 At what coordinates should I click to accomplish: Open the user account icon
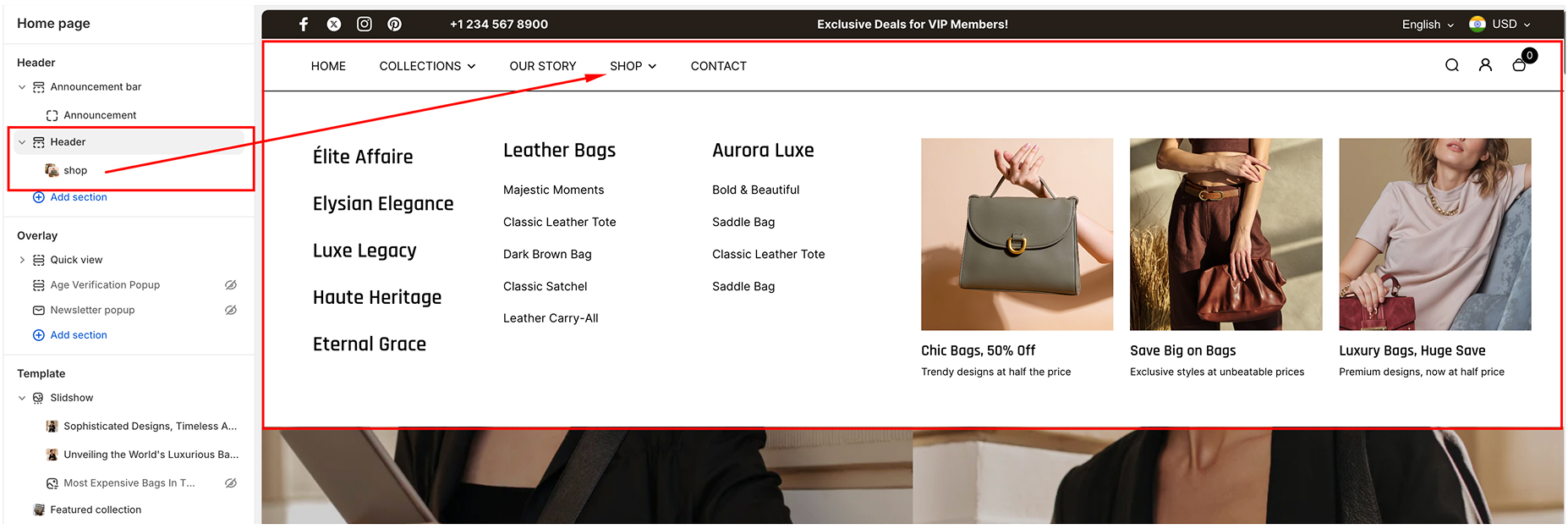point(1485,65)
